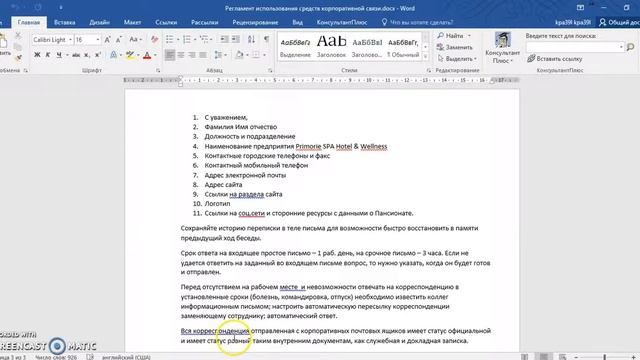This screenshot has width=640, height=360.
Task: Apply text effects icon
Action: click(x=113, y=55)
